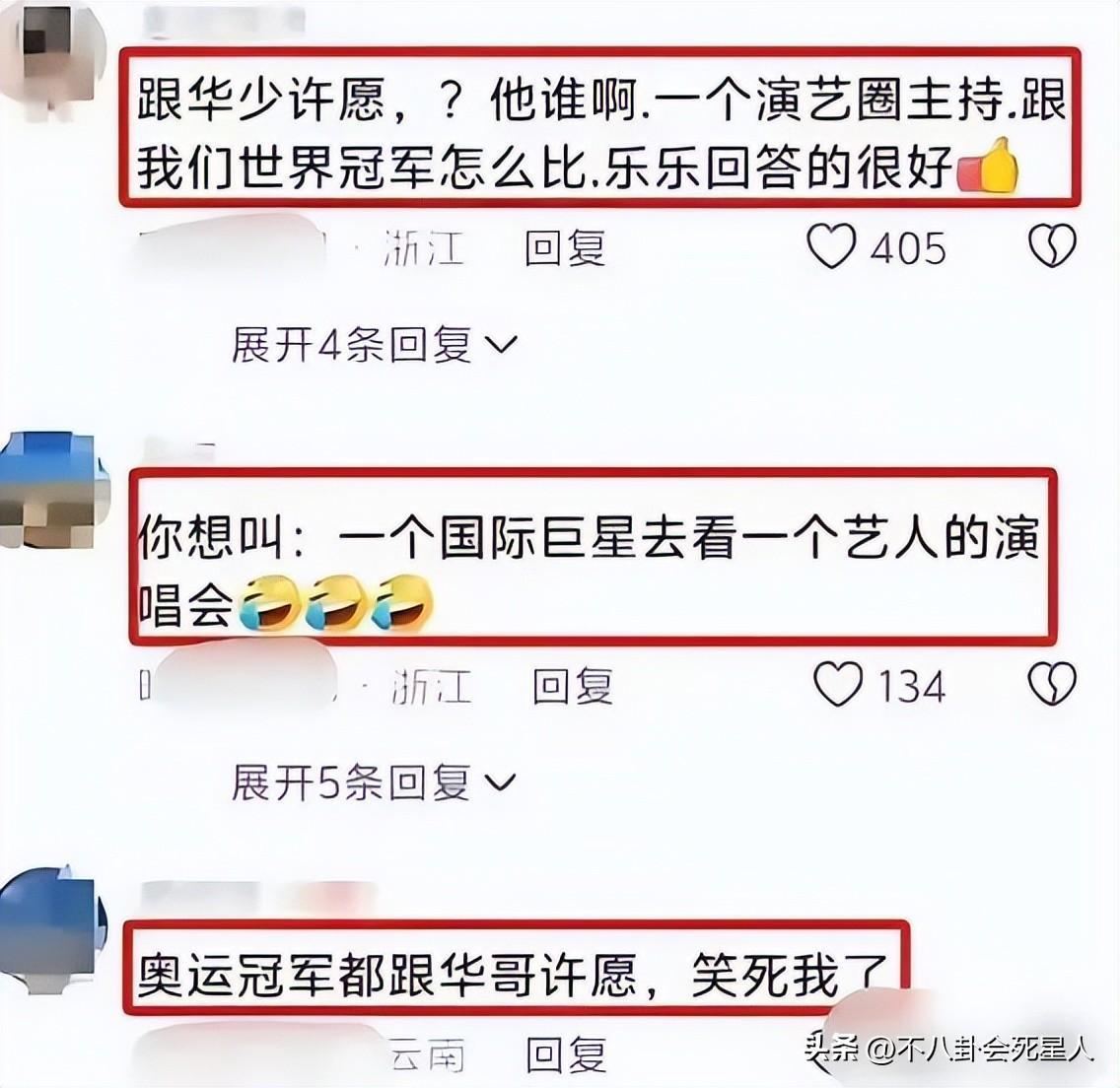
Task: Tap the thumbs-up emoji in first comment
Action: [x=988, y=166]
